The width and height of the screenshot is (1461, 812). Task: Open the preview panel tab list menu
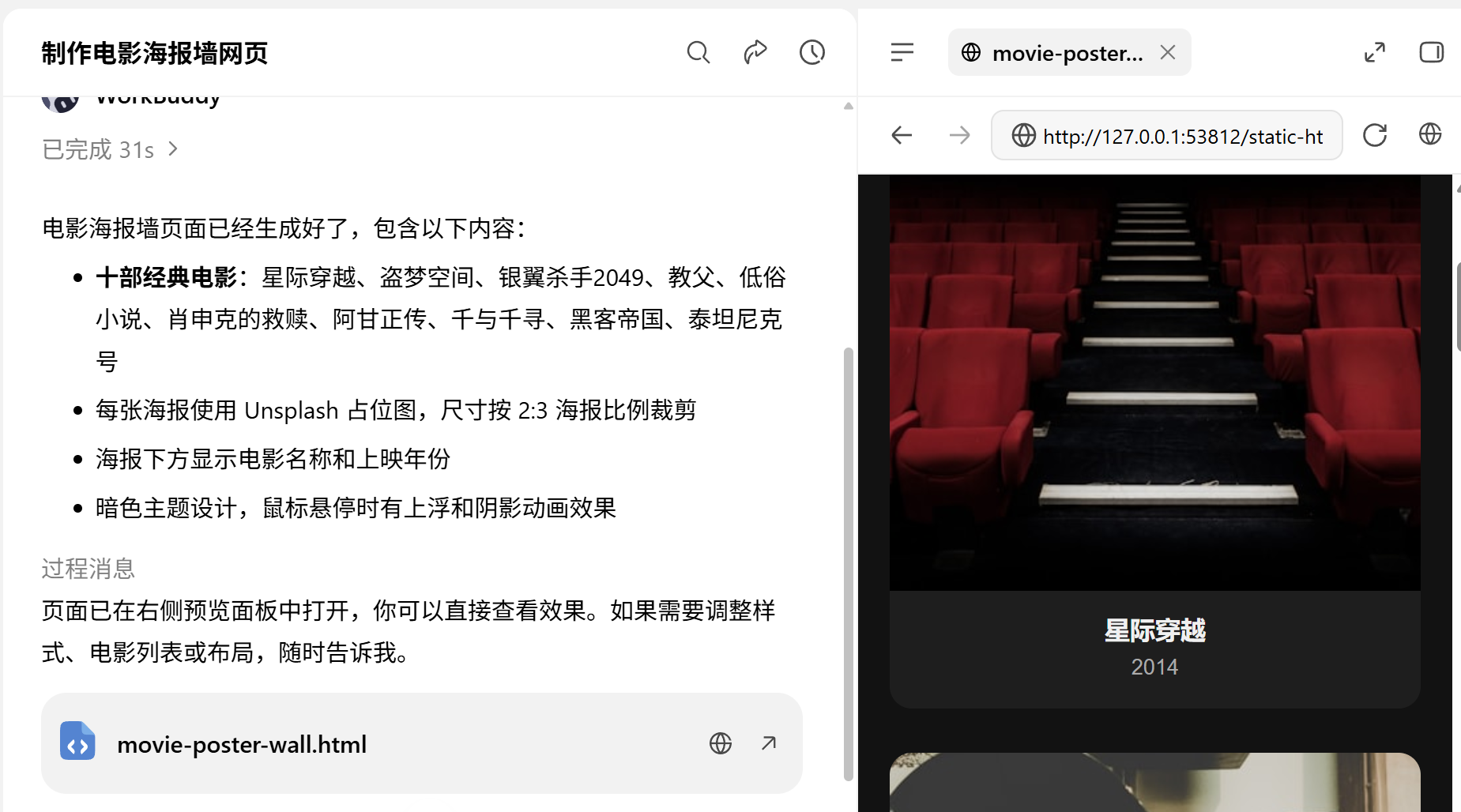pos(902,53)
